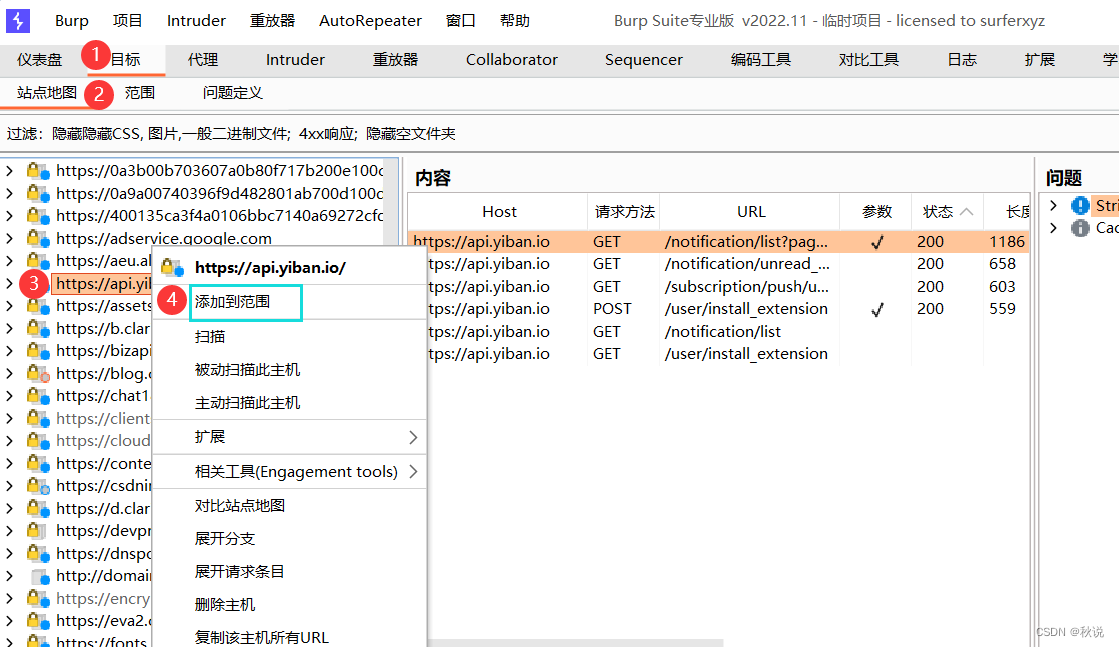
Task: Click the lock icon beside https://400135ca3f4a host
Action: (37, 215)
